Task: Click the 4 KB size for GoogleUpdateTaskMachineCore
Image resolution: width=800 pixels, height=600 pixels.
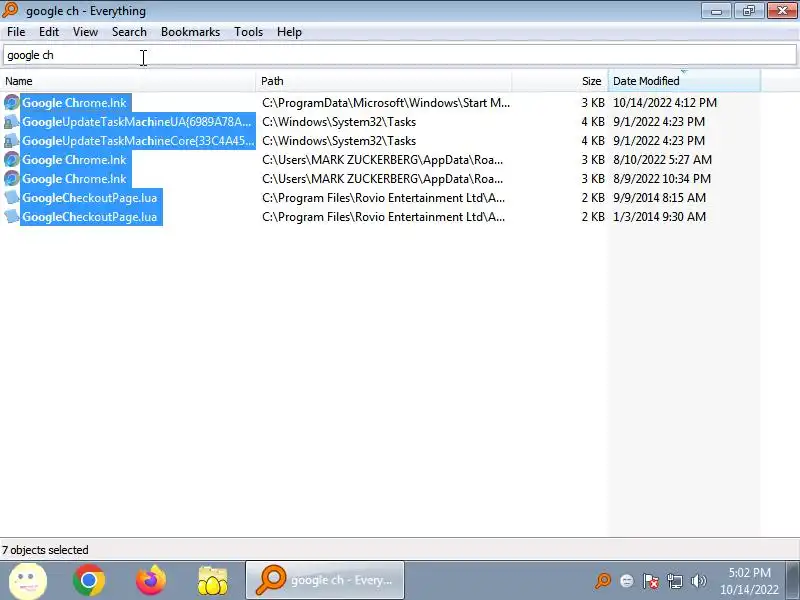Action: click(593, 141)
